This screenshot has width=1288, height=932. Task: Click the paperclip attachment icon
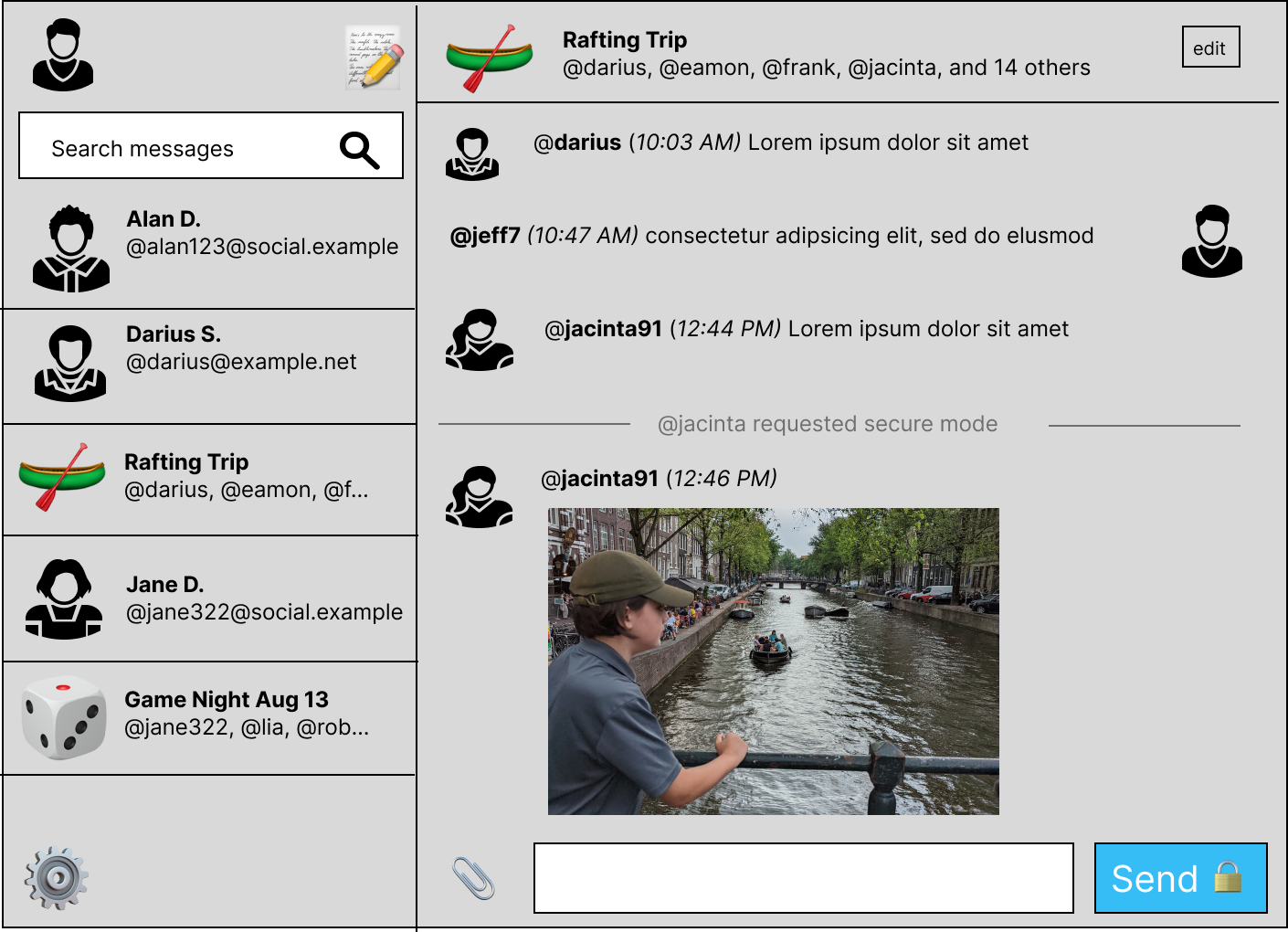(x=473, y=879)
